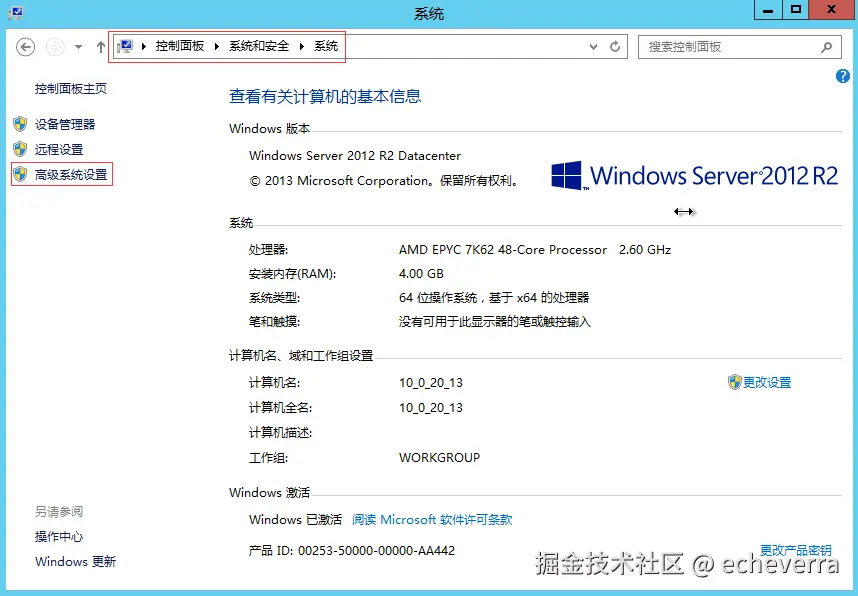Image resolution: width=858 pixels, height=596 pixels.
Task: Select 系统和安全 in the breadcrumb
Action: 259,46
